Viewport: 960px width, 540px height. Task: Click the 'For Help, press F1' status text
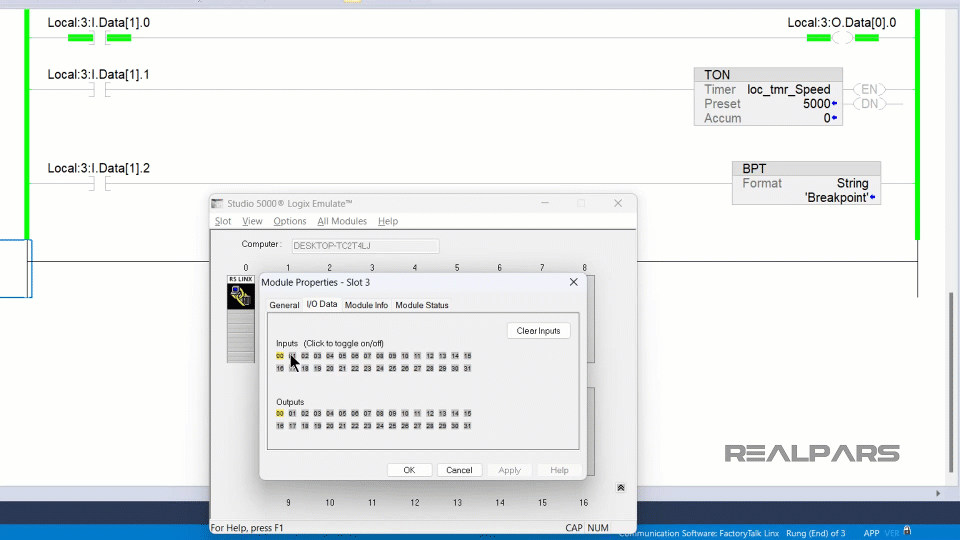(247, 528)
